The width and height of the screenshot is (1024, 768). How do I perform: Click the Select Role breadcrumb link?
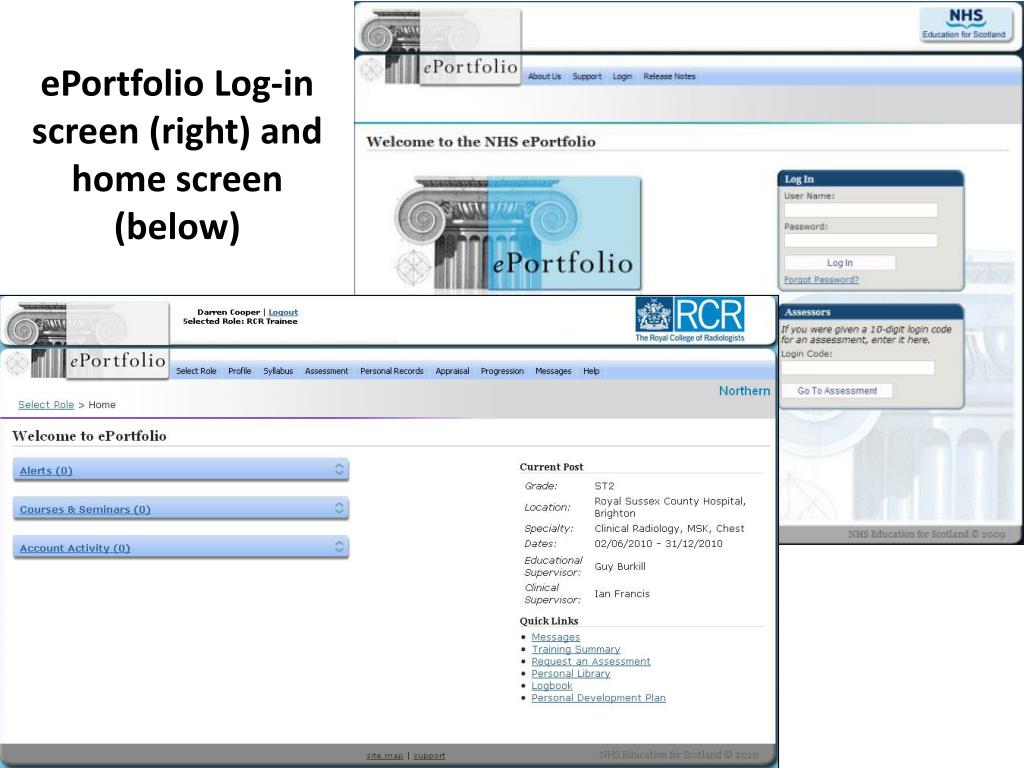pyautogui.click(x=46, y=405)
